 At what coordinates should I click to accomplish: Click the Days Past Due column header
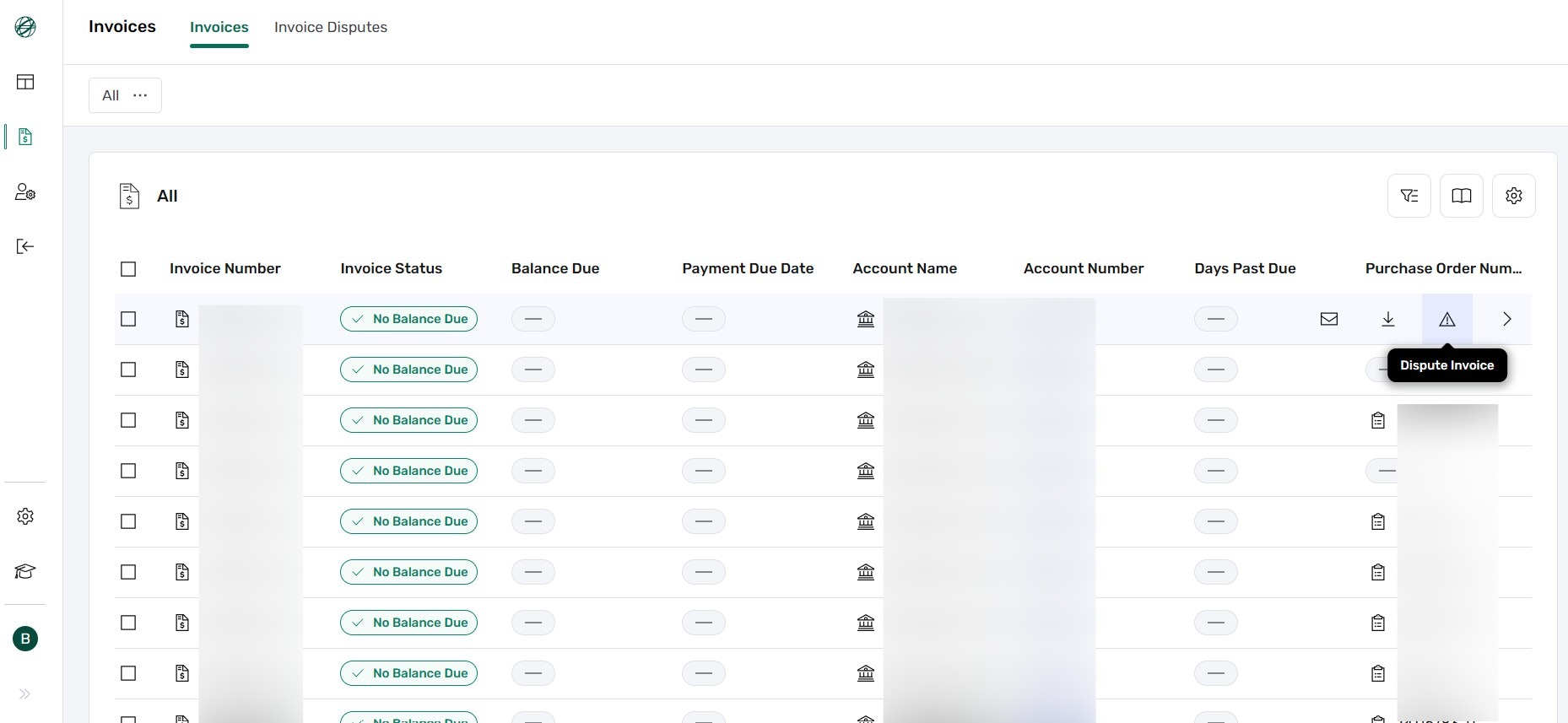pos(1245,268)
